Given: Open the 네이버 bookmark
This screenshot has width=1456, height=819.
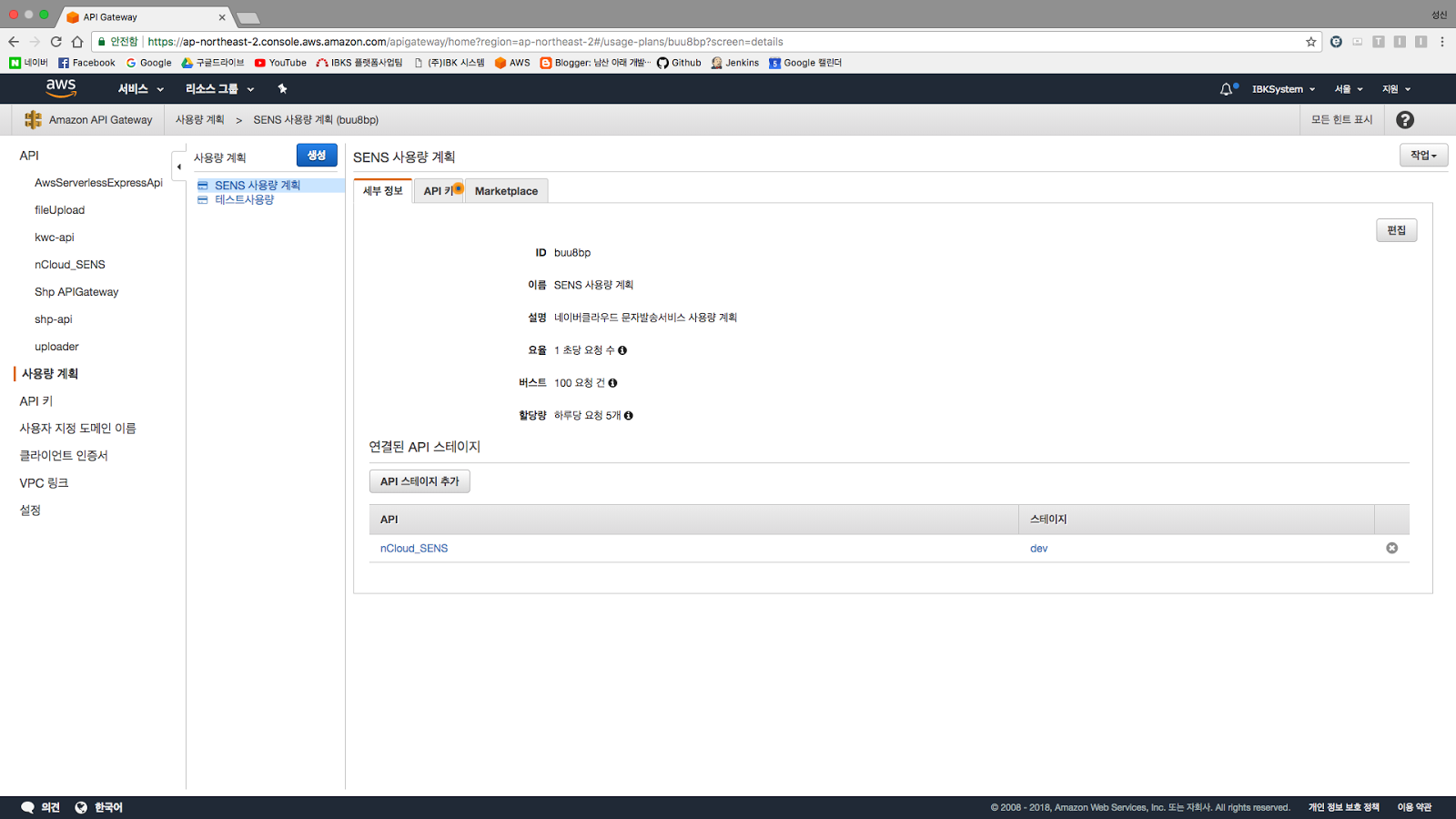Looking at the screenshot, I should click(28, 63).
